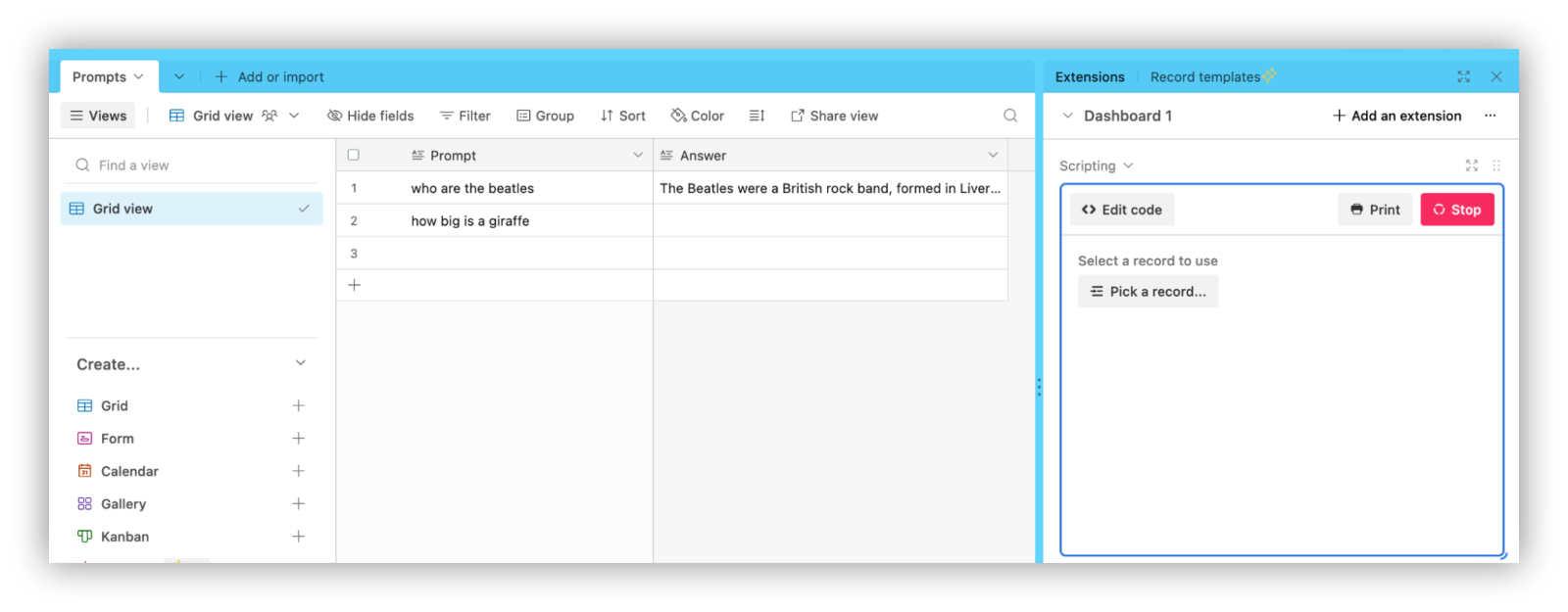Open the Filter options
Screen dimensions: 1568x612
click(x=465, y=116)
